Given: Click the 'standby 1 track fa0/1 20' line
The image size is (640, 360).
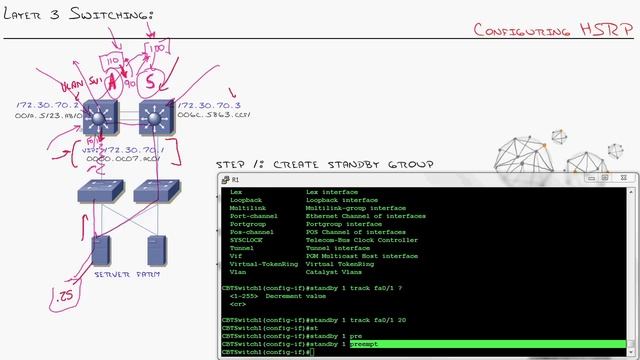Looking at the screenshot, I should pyautogui.click(x=314, y=320).
